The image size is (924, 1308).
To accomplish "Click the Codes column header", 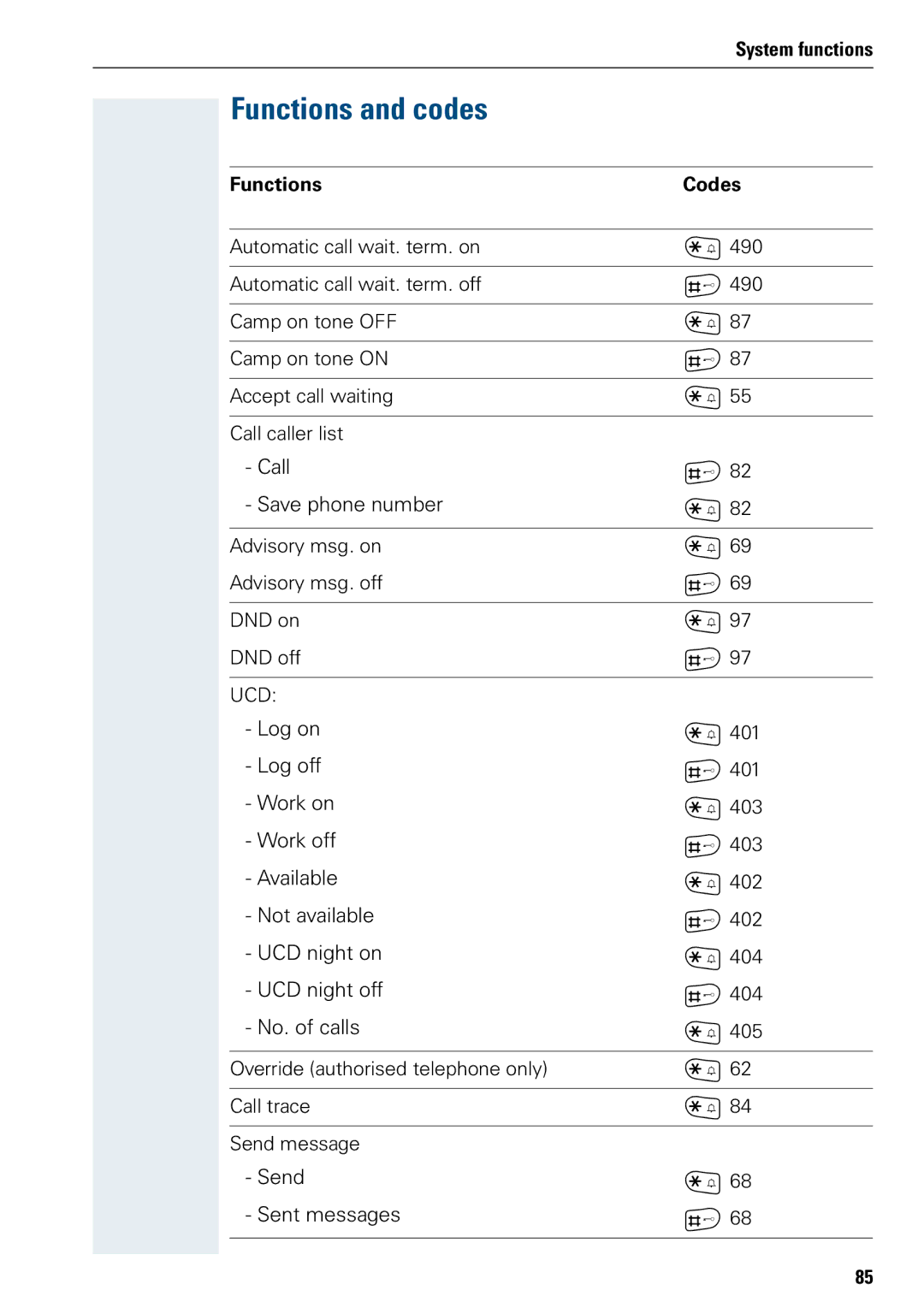I will [x=711, y=185].
